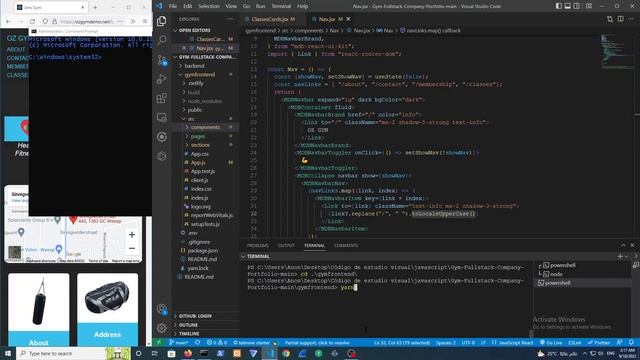Click the Address card in the browser page
Screen dimensions: 640x360
(107, 310)
